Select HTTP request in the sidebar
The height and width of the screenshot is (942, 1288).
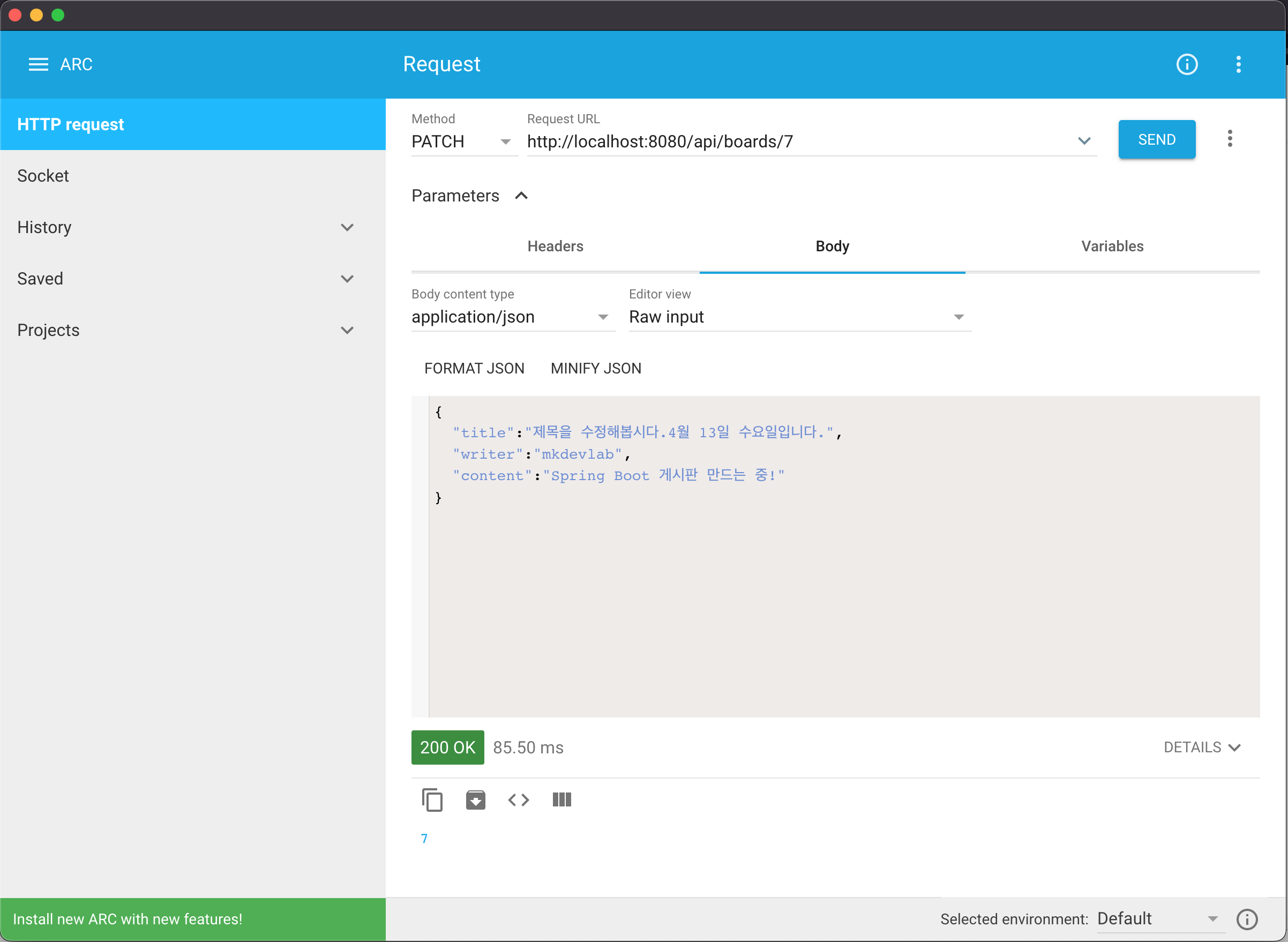(x=193, y=124)
